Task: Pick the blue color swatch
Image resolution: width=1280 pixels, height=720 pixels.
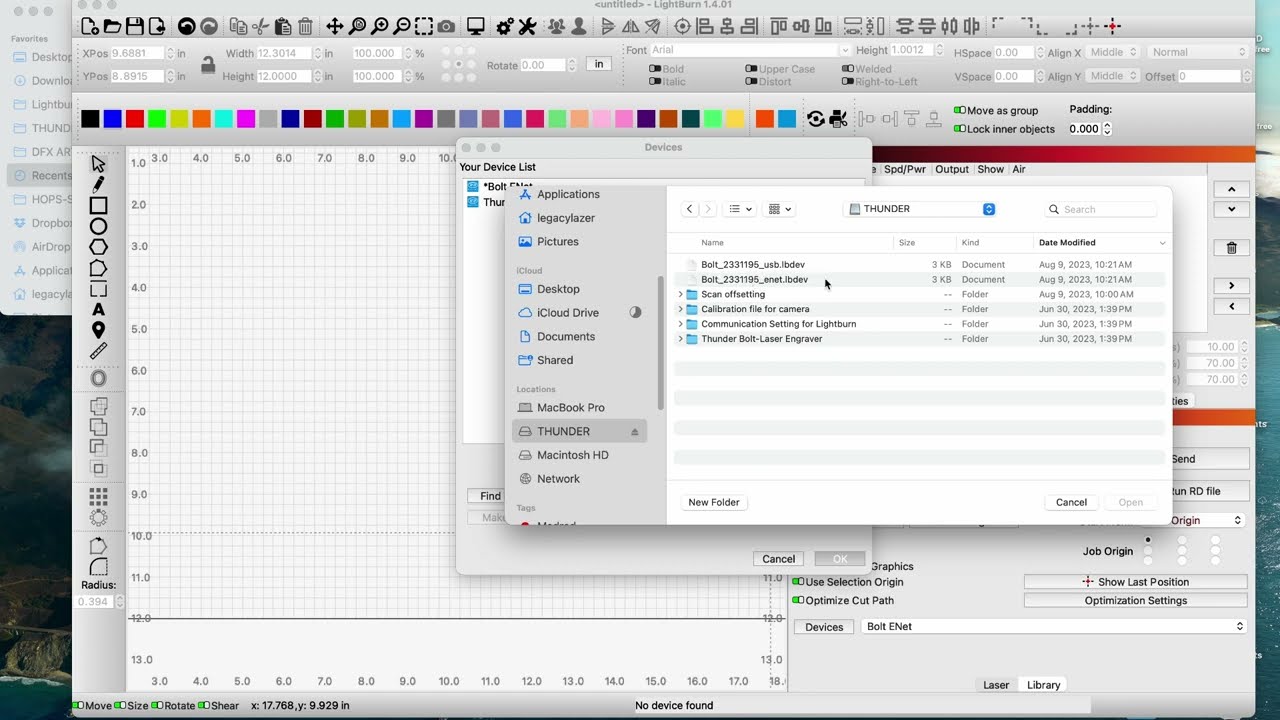Action: pos(113,119)
